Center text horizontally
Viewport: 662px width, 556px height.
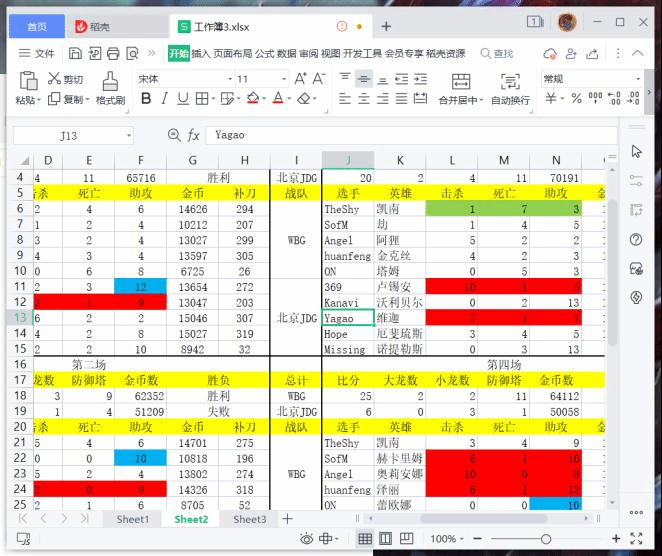[364, 99]
